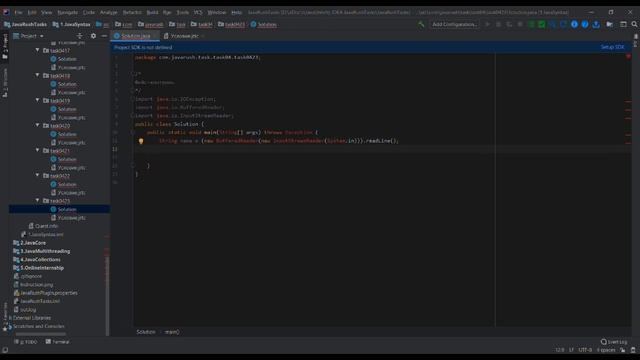Click the Solution class icon in breadcrumb
The height and width of the screenshot is (360, 640).
coord(253,24)
